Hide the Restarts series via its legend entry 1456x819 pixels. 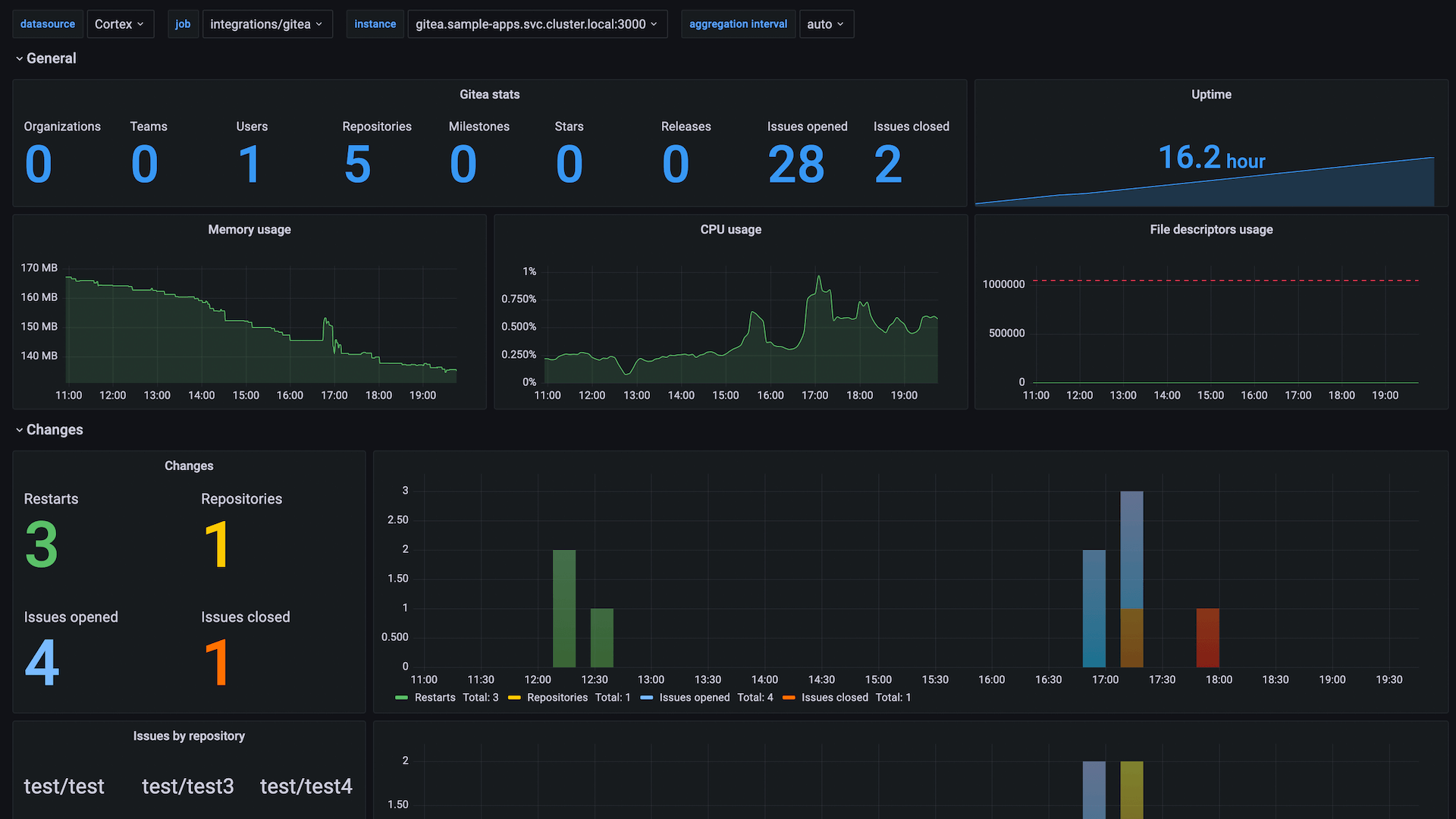point(436,697)
